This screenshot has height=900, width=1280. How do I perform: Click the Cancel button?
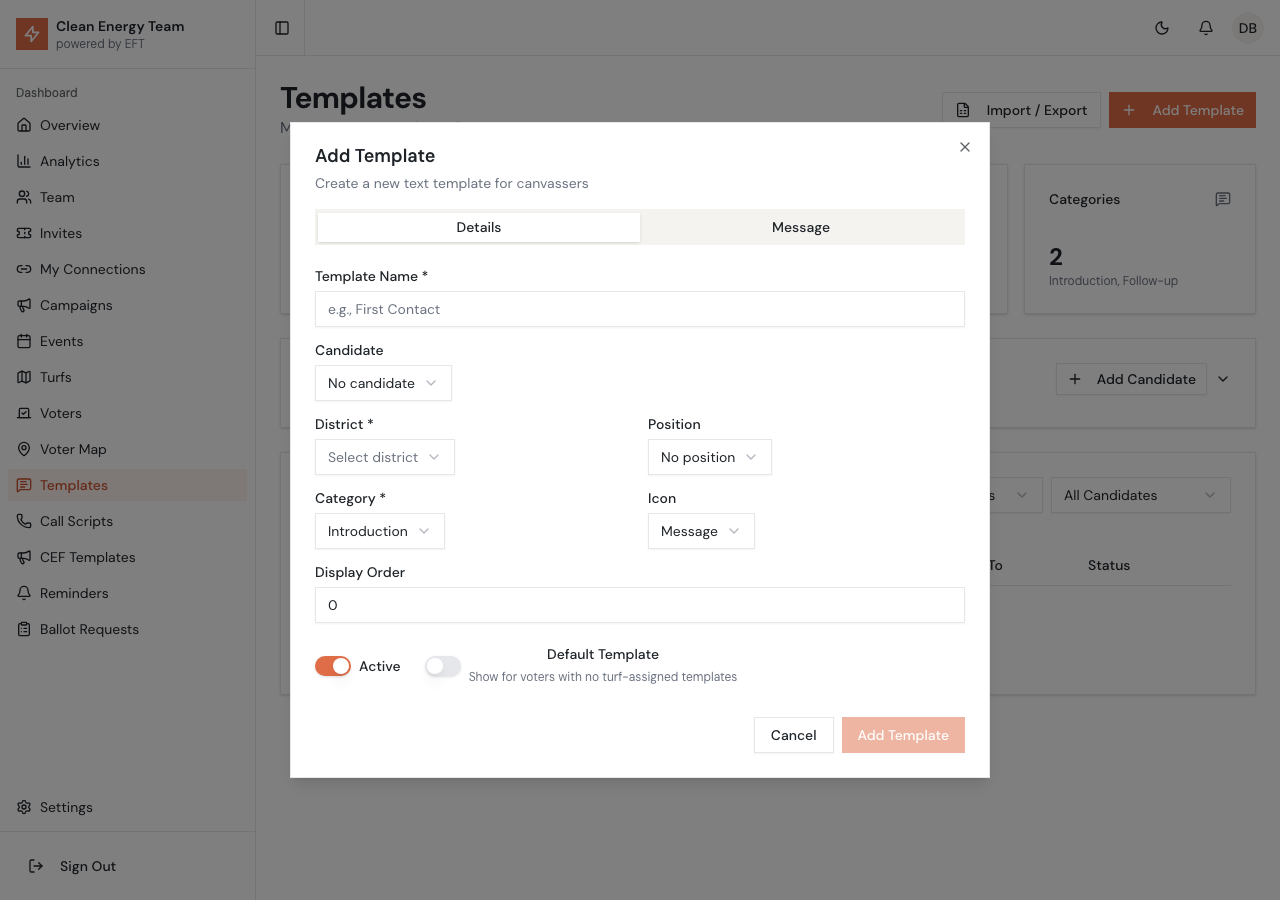(x=793, y=735)
